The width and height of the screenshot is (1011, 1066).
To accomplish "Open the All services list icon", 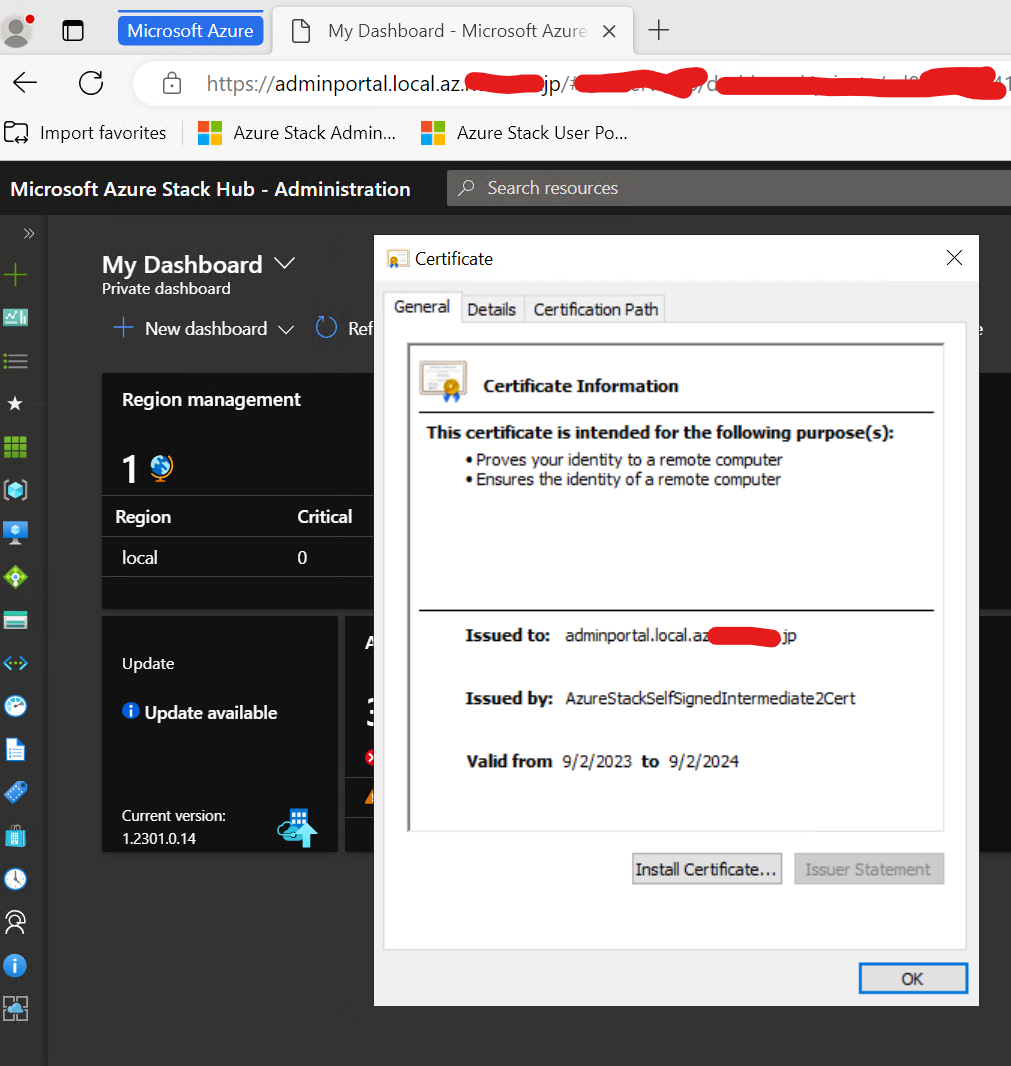I will [x=16, y=360].
